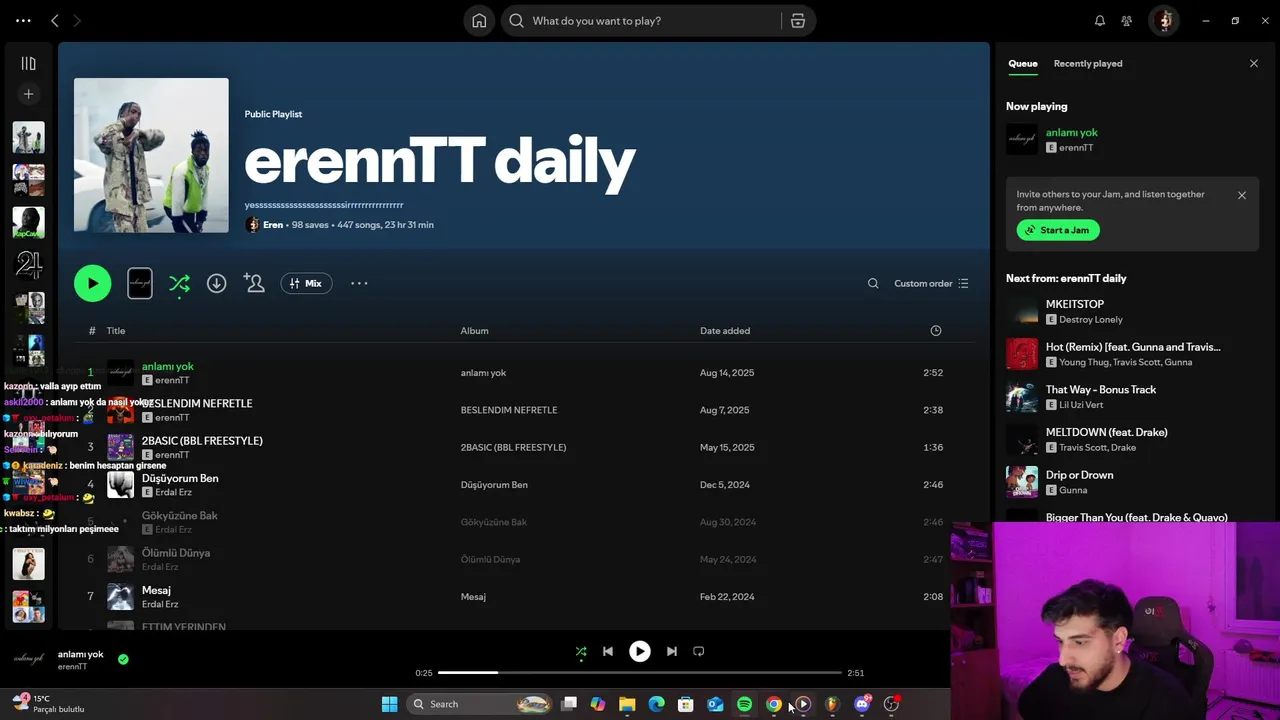The width and height of the screenshot is (1280, 720).
Task: Sort by the duration clock column
Action: click(x=936, y=330)
